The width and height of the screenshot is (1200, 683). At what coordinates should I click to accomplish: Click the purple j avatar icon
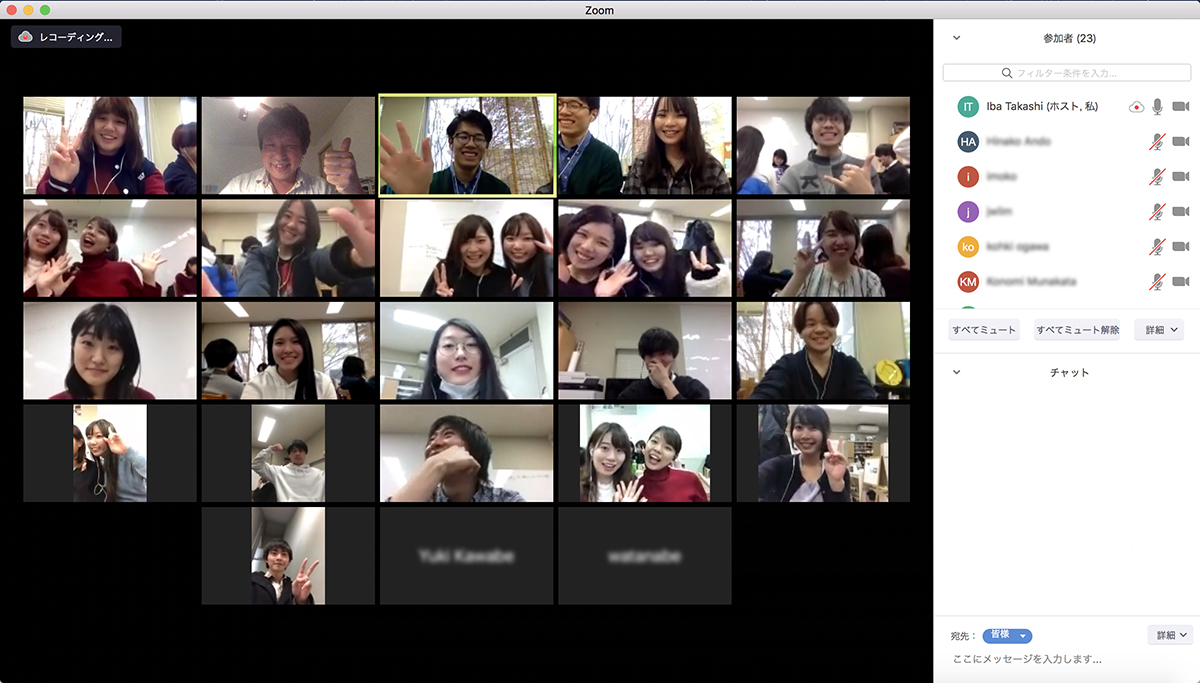click(x=967, y=211)
